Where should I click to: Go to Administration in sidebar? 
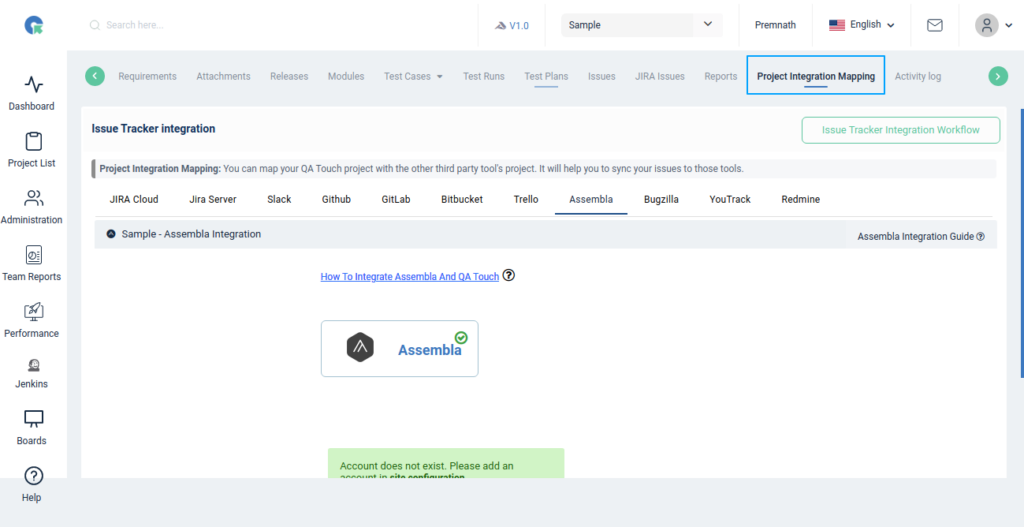point(31,207)
